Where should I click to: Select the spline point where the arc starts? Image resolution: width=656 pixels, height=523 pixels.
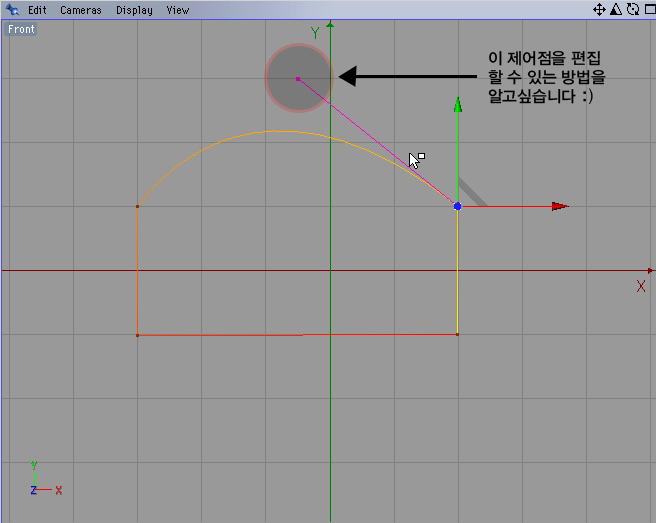coord(137,206)
